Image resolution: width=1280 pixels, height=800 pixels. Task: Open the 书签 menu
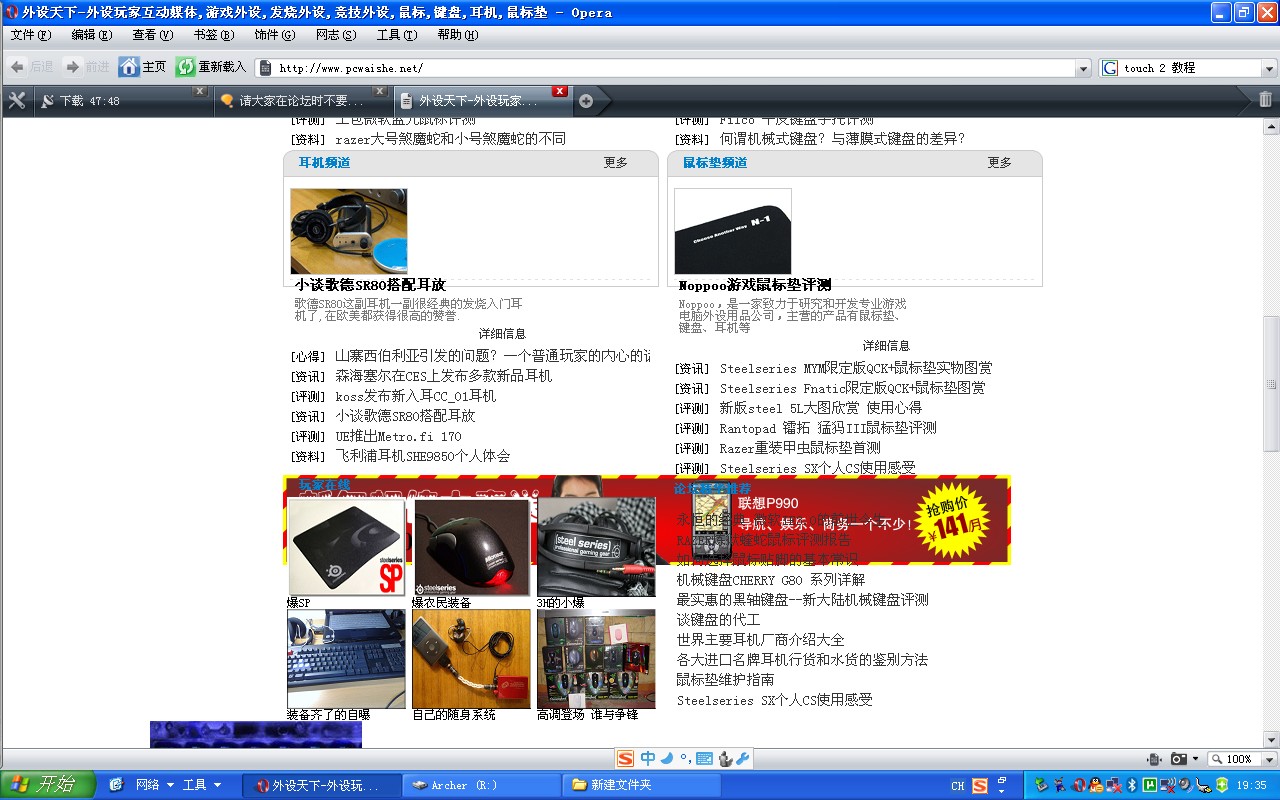pos(213,35)
